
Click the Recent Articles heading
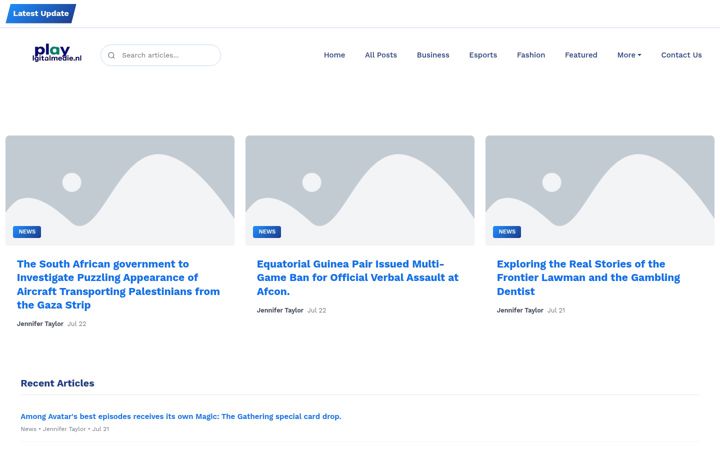[57, 383]
